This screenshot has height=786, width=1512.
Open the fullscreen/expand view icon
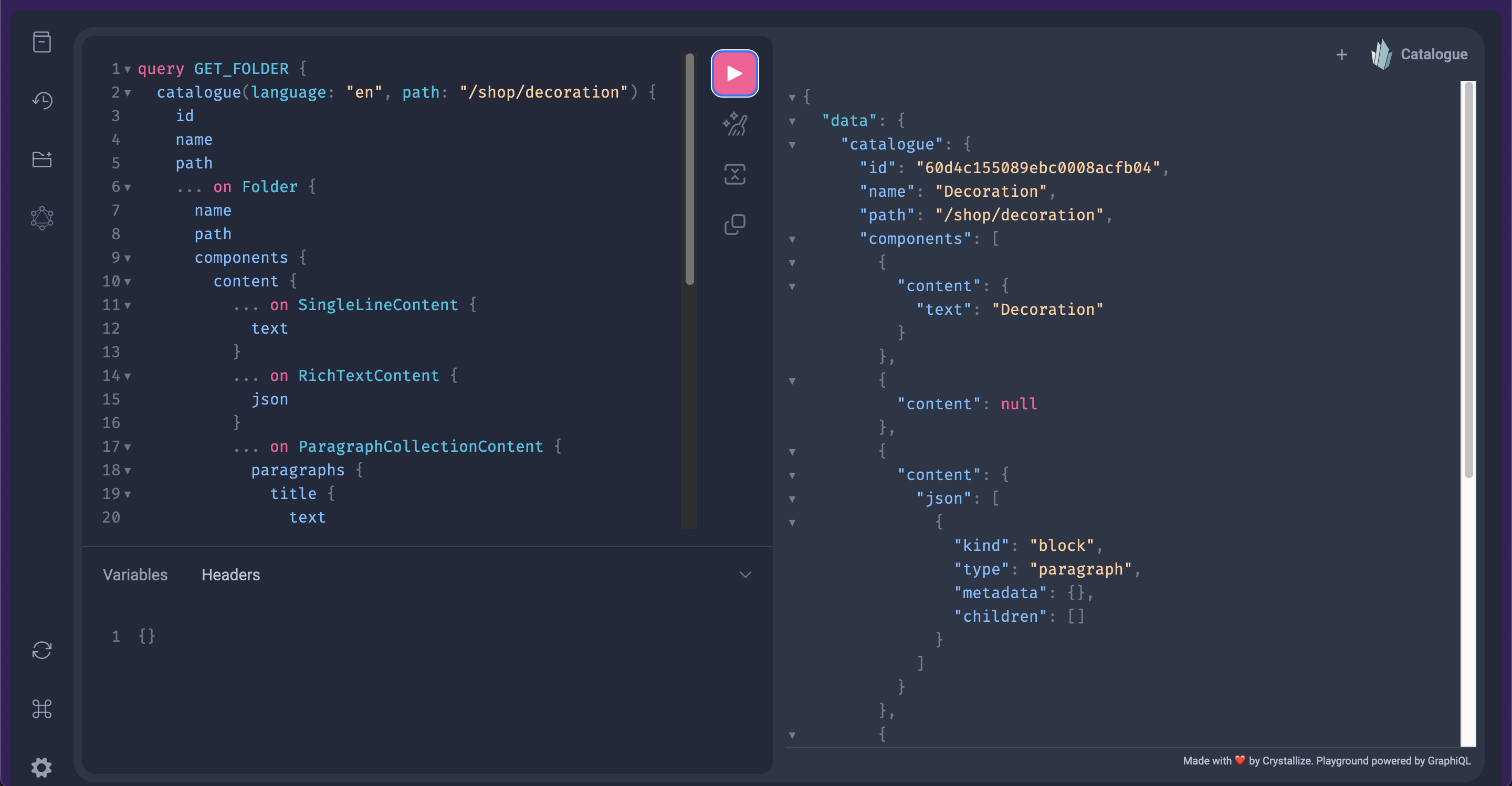pyautogui.click(x=735, y=175)
